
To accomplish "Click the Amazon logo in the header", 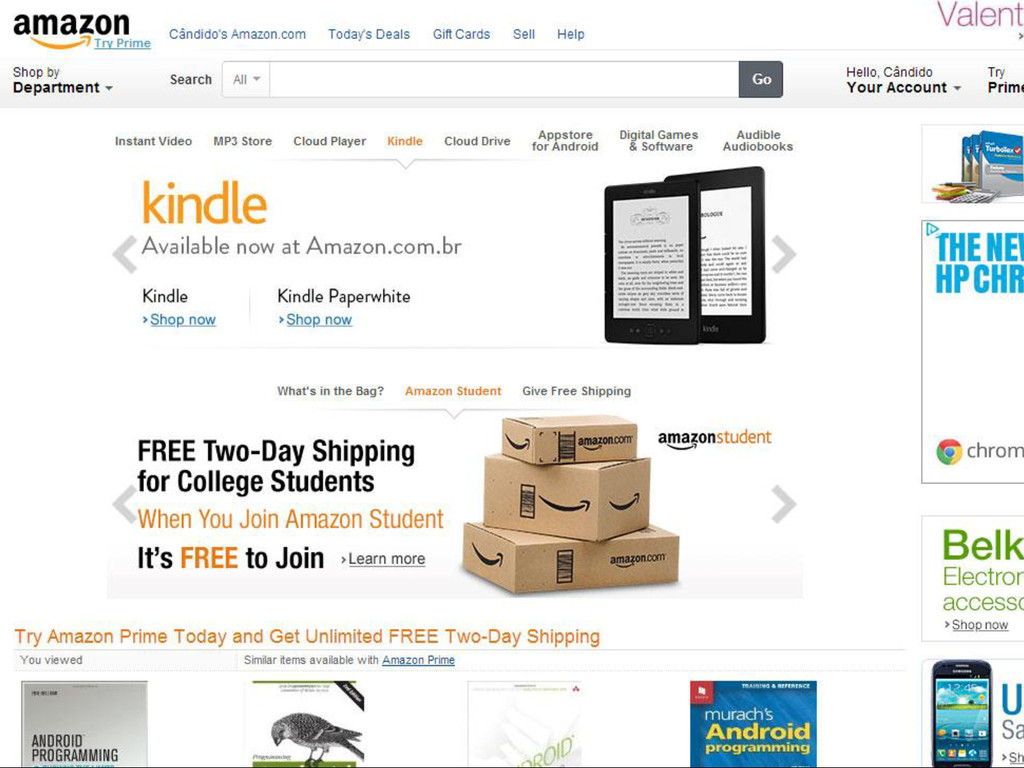I will point(71,30).
